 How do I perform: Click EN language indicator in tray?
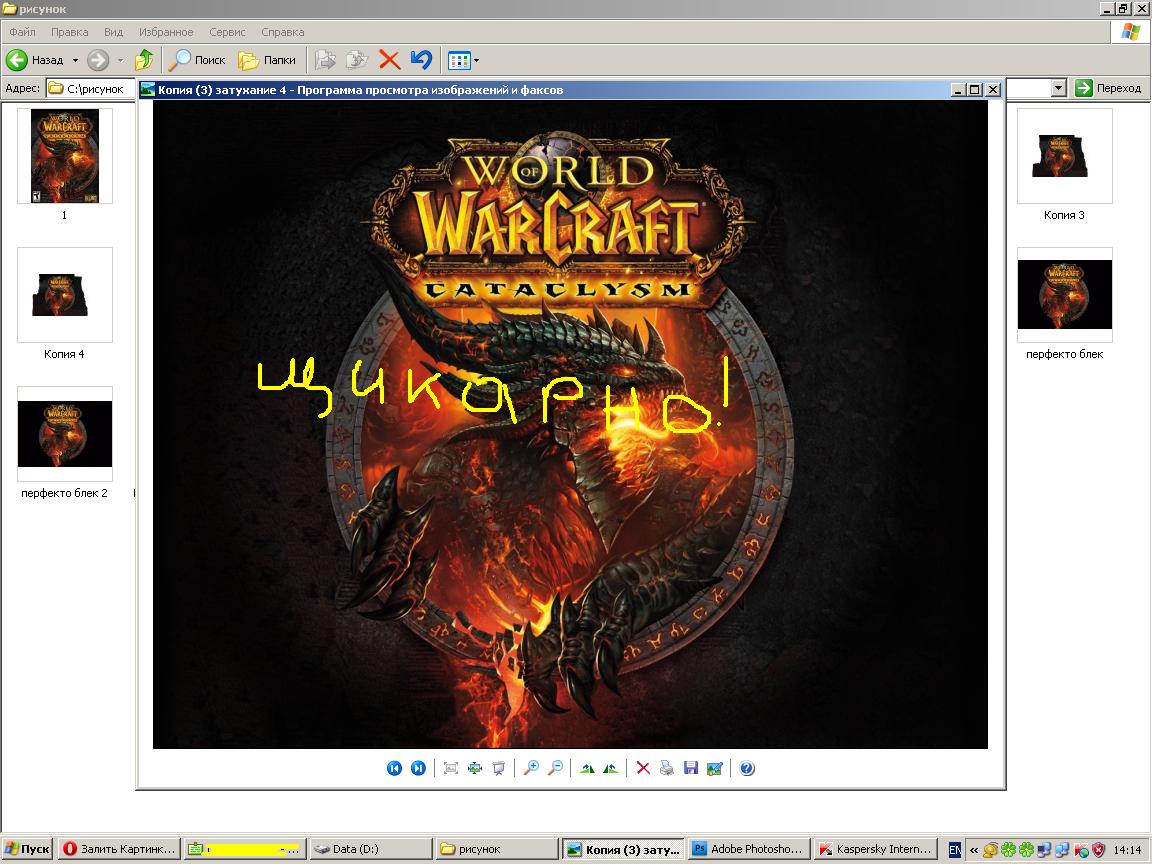coord(954,850)
